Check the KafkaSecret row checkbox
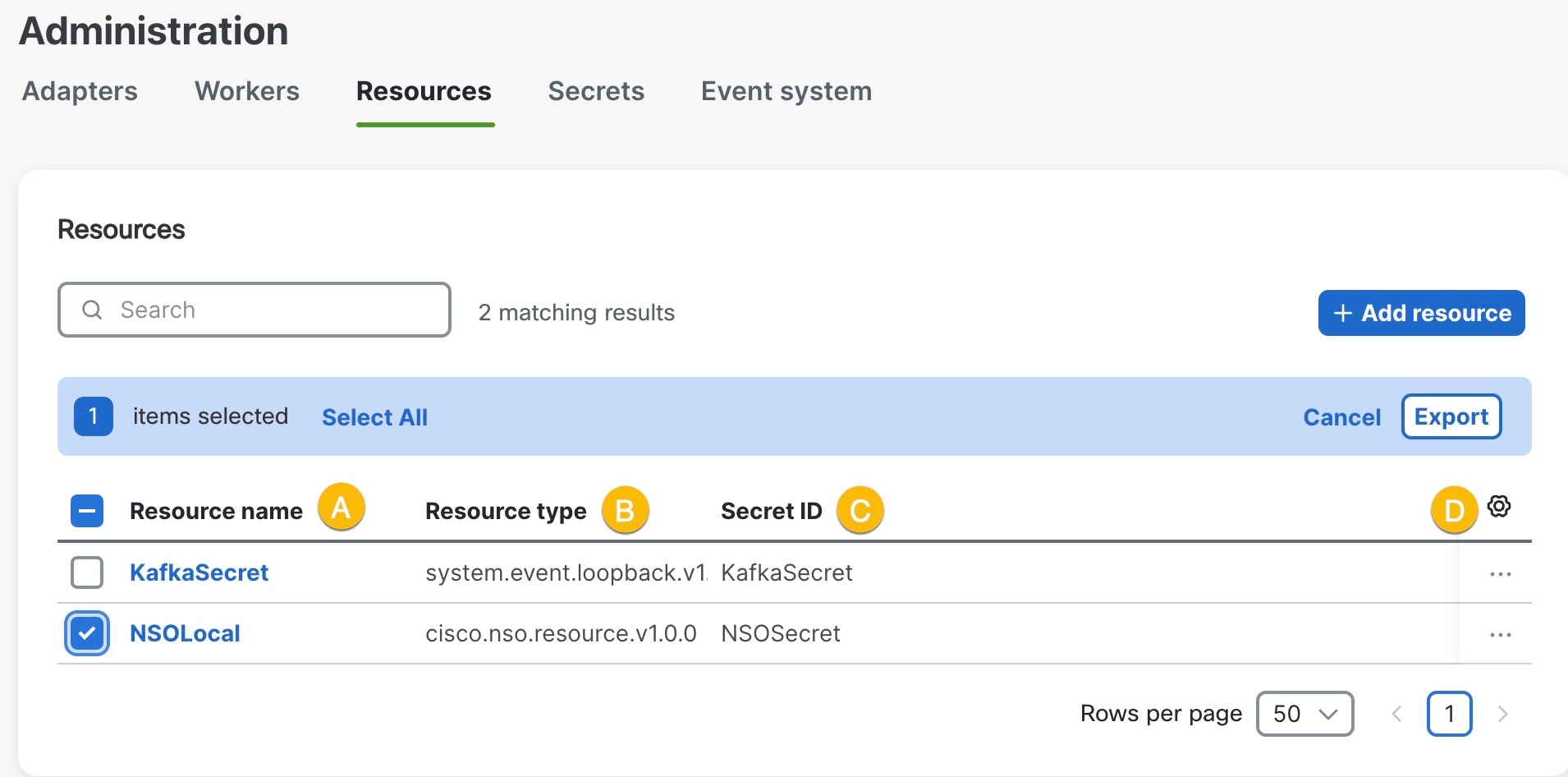1568x777 pixels. click(86, 572)
